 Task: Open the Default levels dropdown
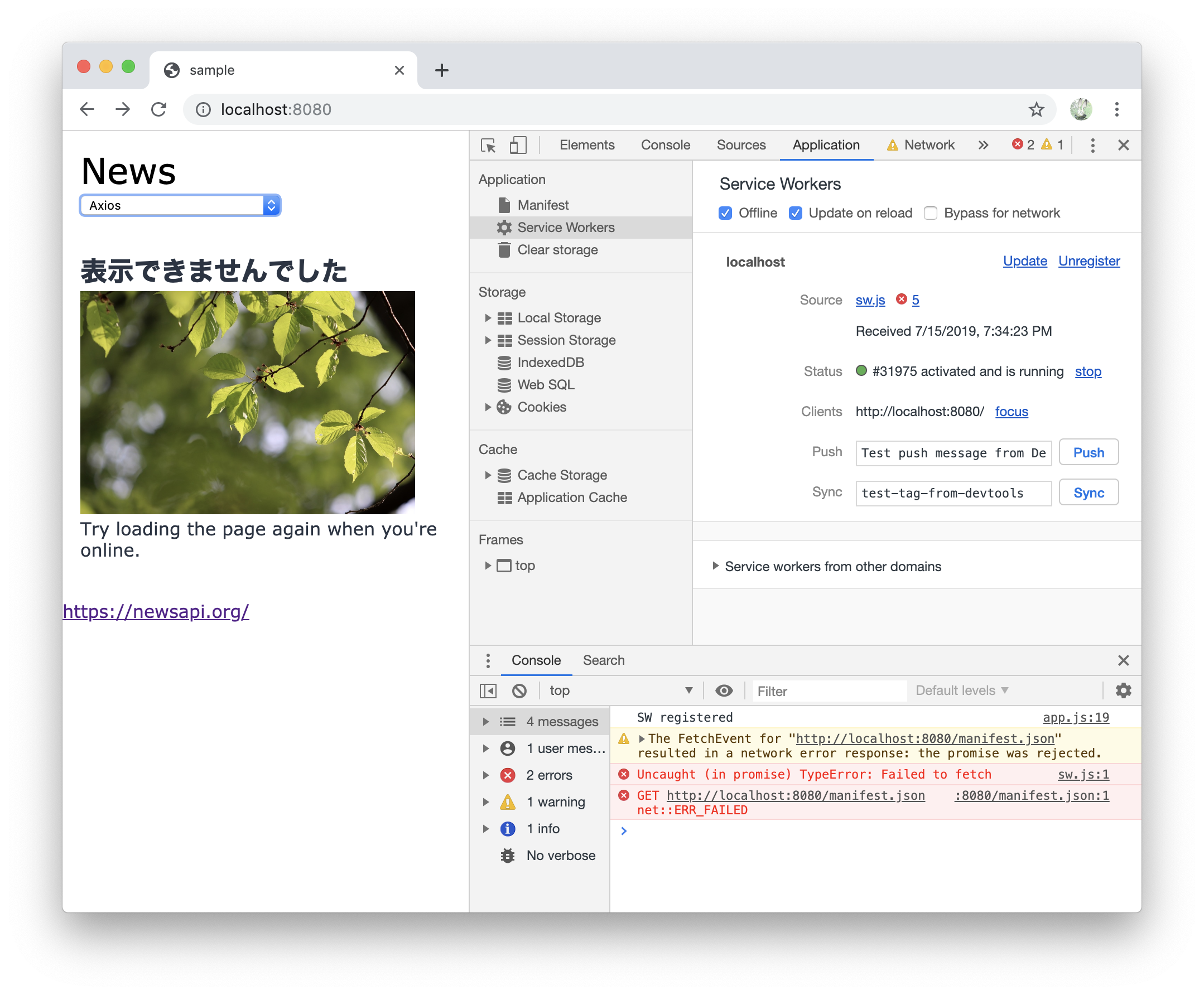[x=960, y=690]
